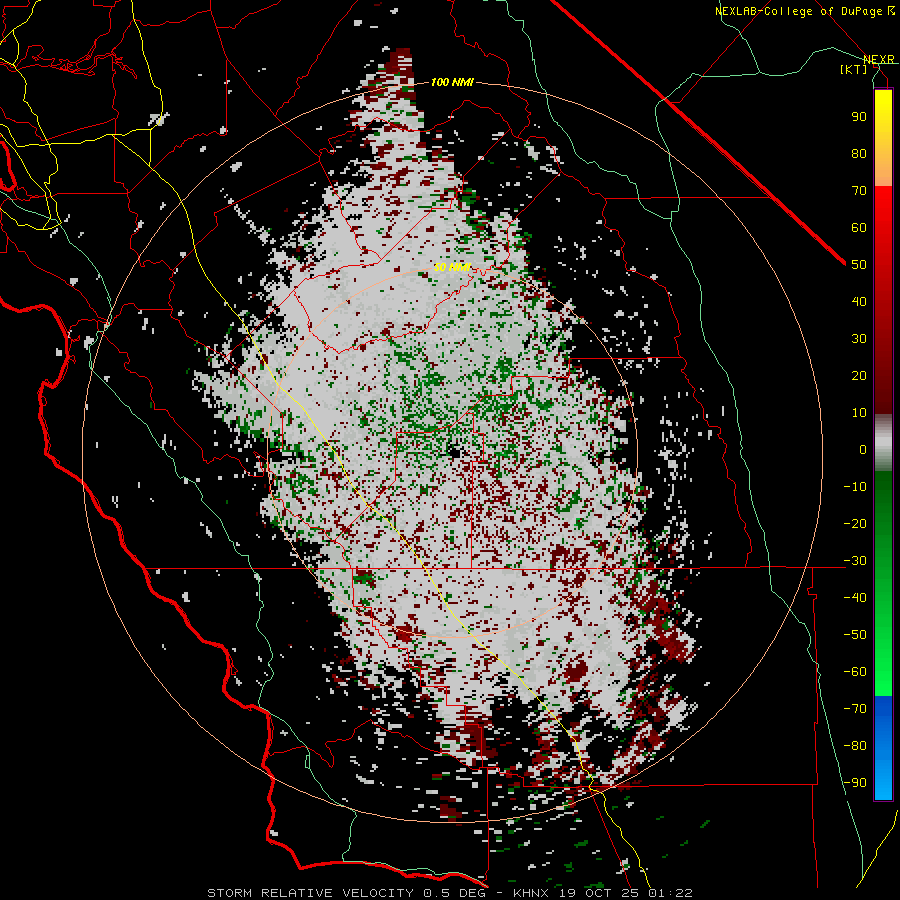
Task: Click the 90 value on the velocity scale
Action: (859, 117)
